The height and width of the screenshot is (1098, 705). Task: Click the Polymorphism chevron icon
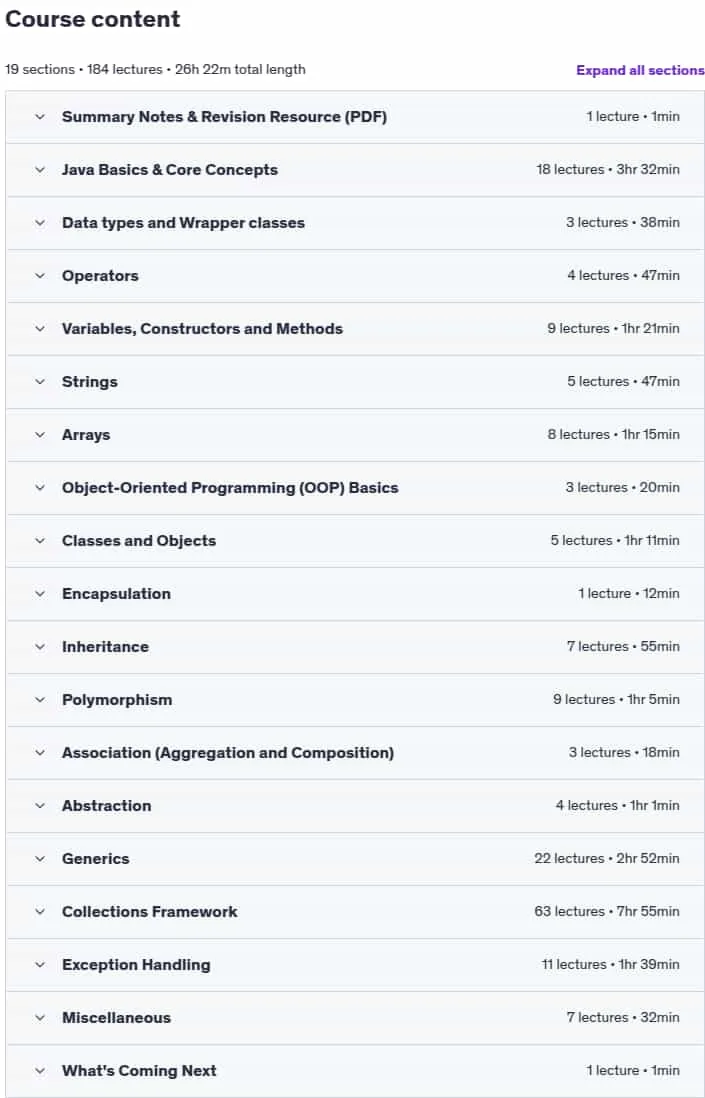[40, 700]
